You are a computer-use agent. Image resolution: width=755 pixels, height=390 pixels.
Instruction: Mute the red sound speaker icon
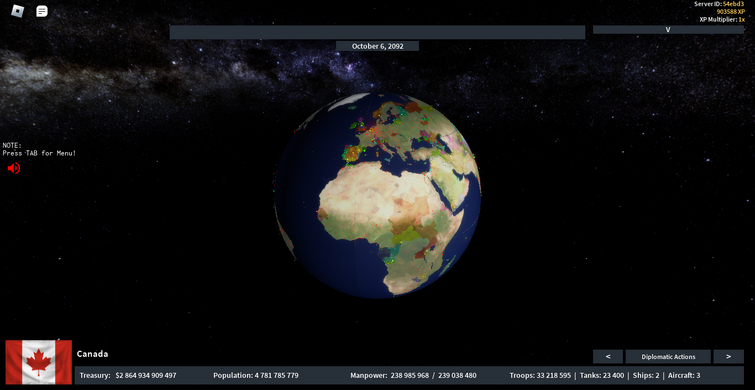point(13,168)
